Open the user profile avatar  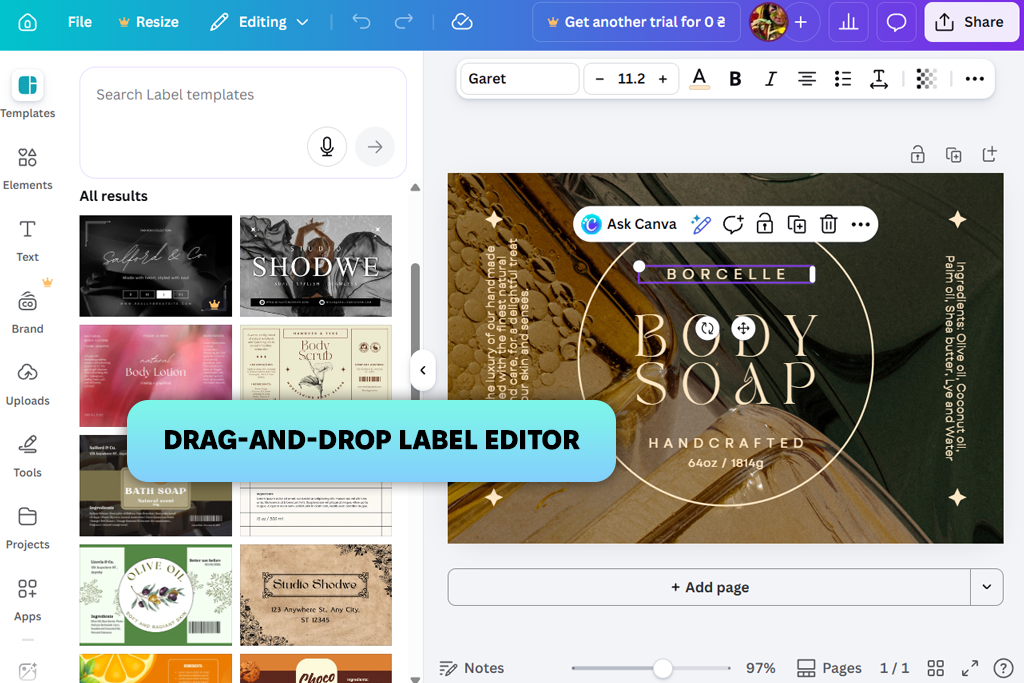pos(767,22)
